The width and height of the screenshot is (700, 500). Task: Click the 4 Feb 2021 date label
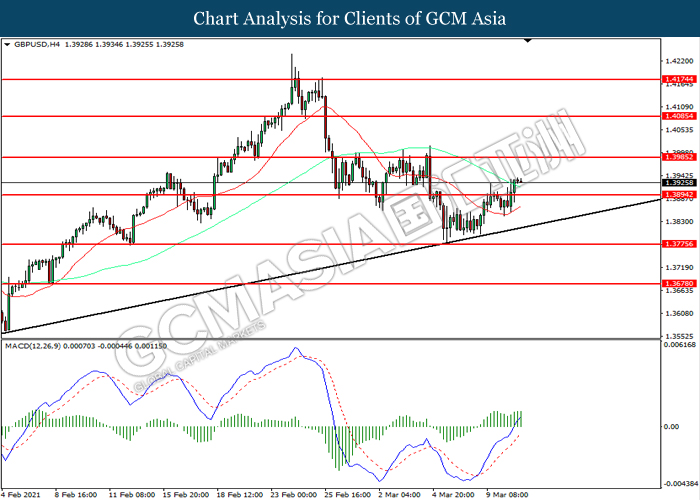21,495
